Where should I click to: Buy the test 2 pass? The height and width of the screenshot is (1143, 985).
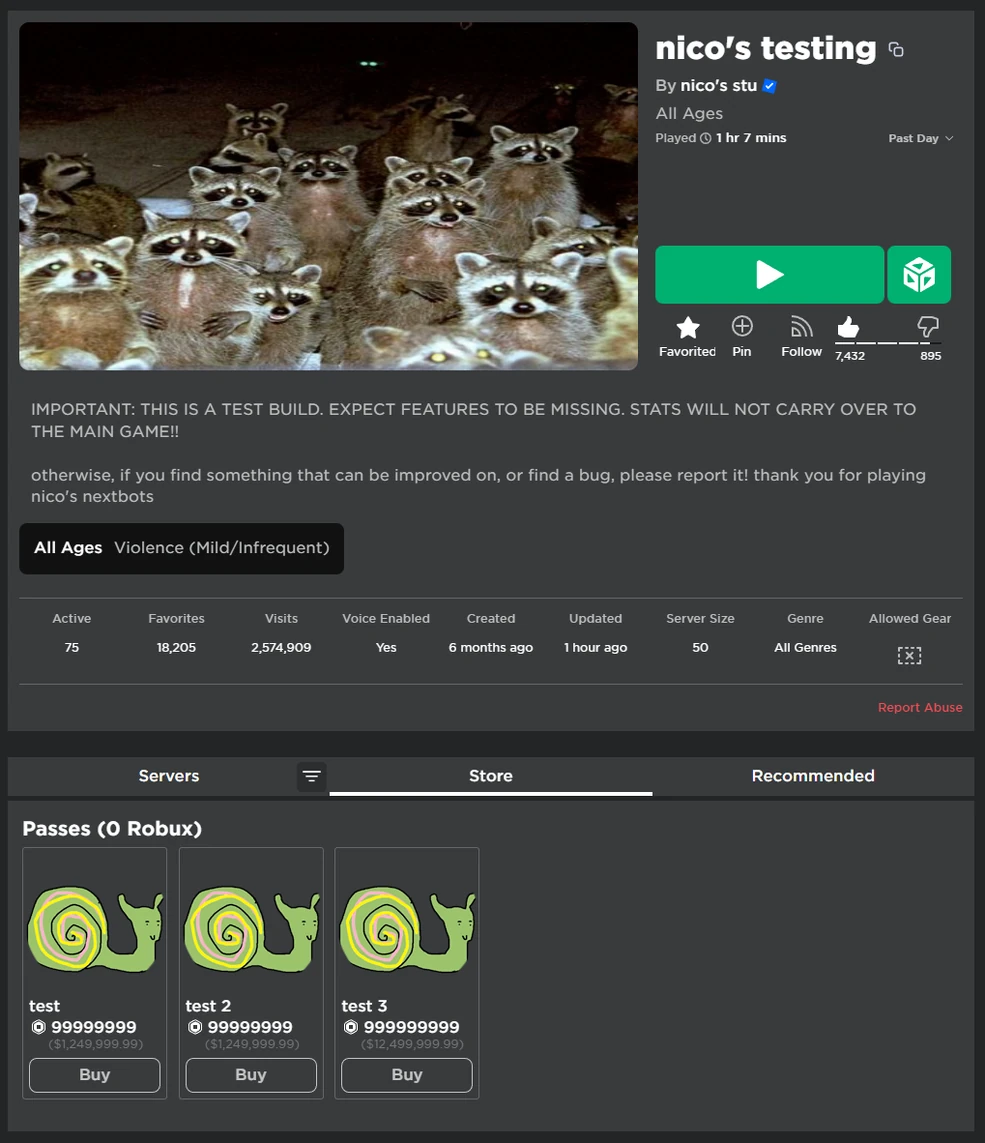[251, 1075]
